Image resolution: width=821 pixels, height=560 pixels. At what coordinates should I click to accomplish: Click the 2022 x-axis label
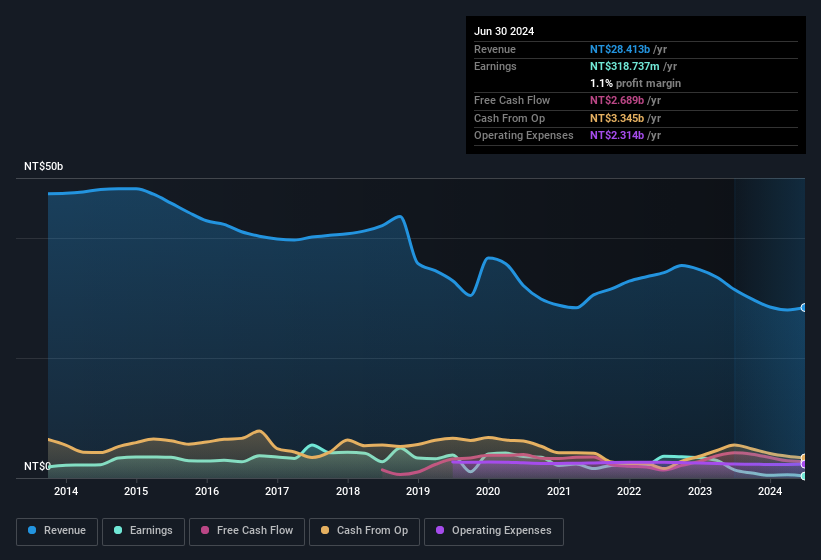[629, 491]
